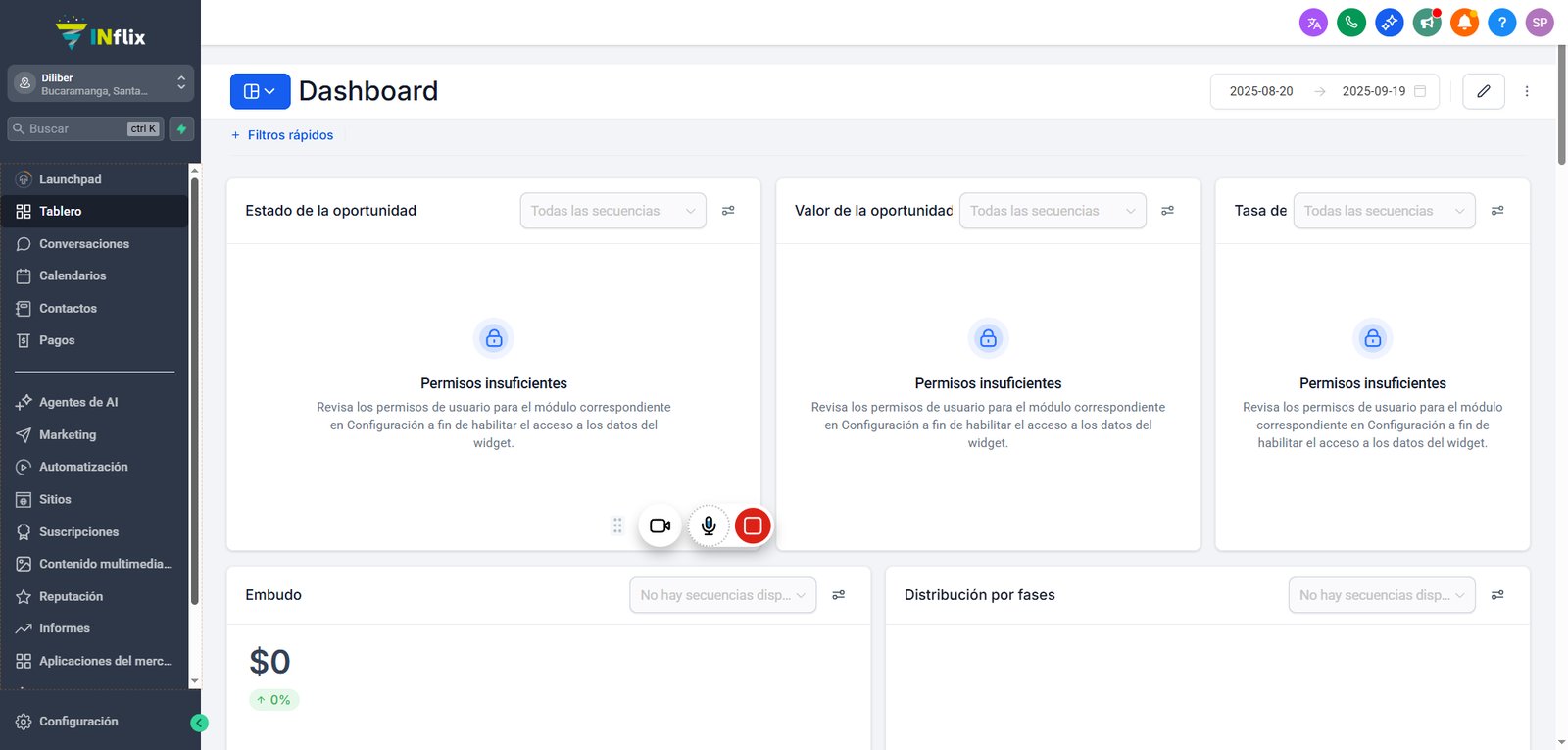Open Todas las secuencias dropdown for Tasa de
Image resolution: width=1568 pixels, height=750 pixels.
click(1384, 211)
